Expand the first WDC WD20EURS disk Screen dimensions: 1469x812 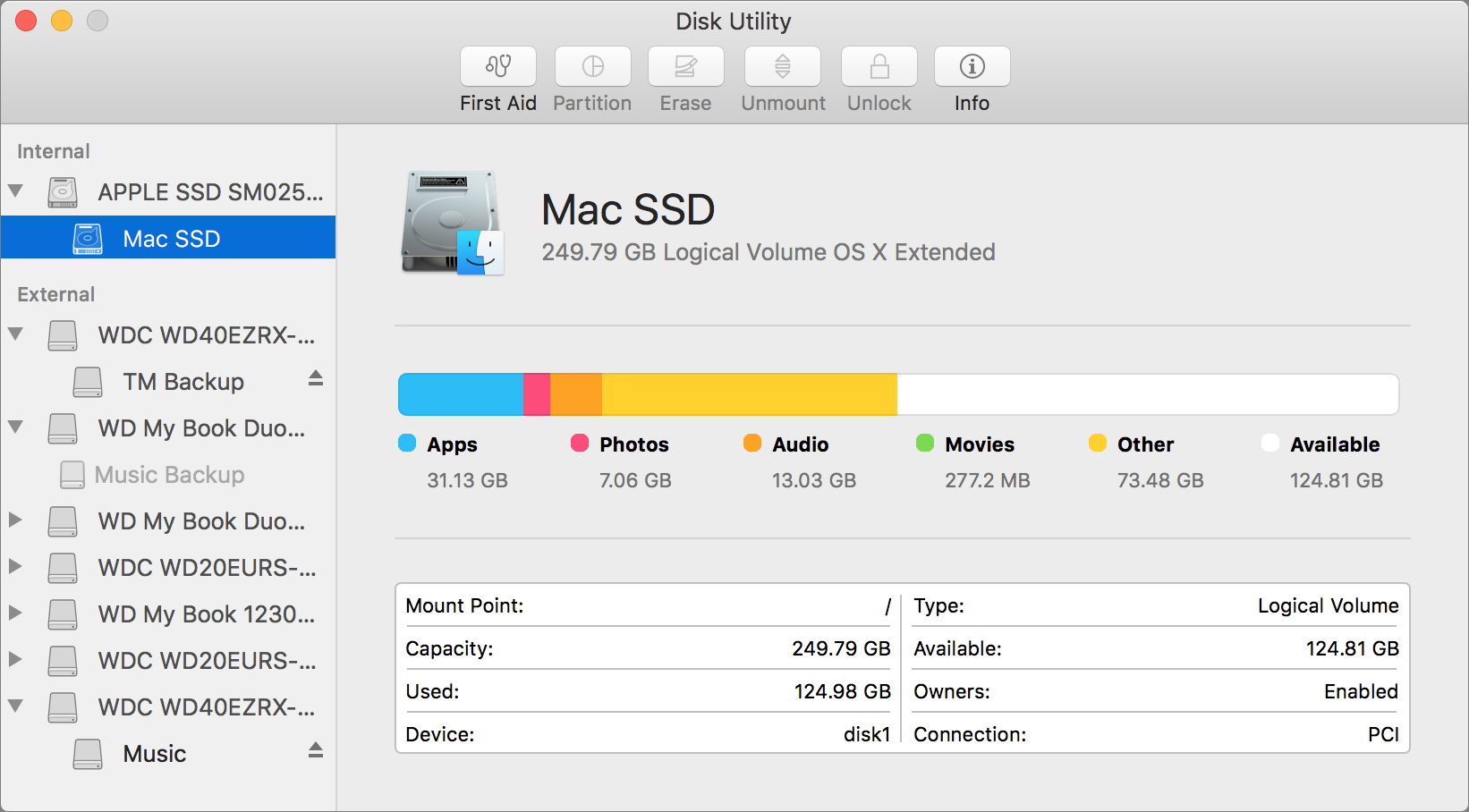[x=16, y=567]
